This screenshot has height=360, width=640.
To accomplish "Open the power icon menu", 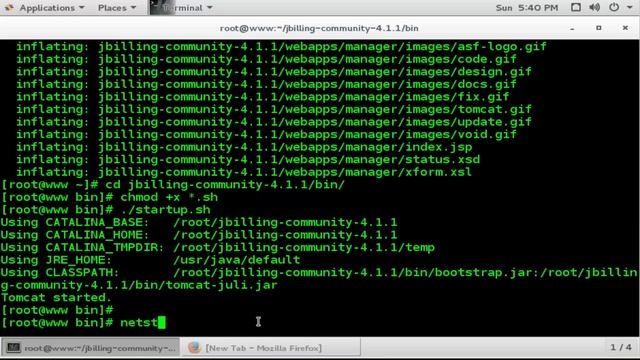I will (x=614, y=7).
